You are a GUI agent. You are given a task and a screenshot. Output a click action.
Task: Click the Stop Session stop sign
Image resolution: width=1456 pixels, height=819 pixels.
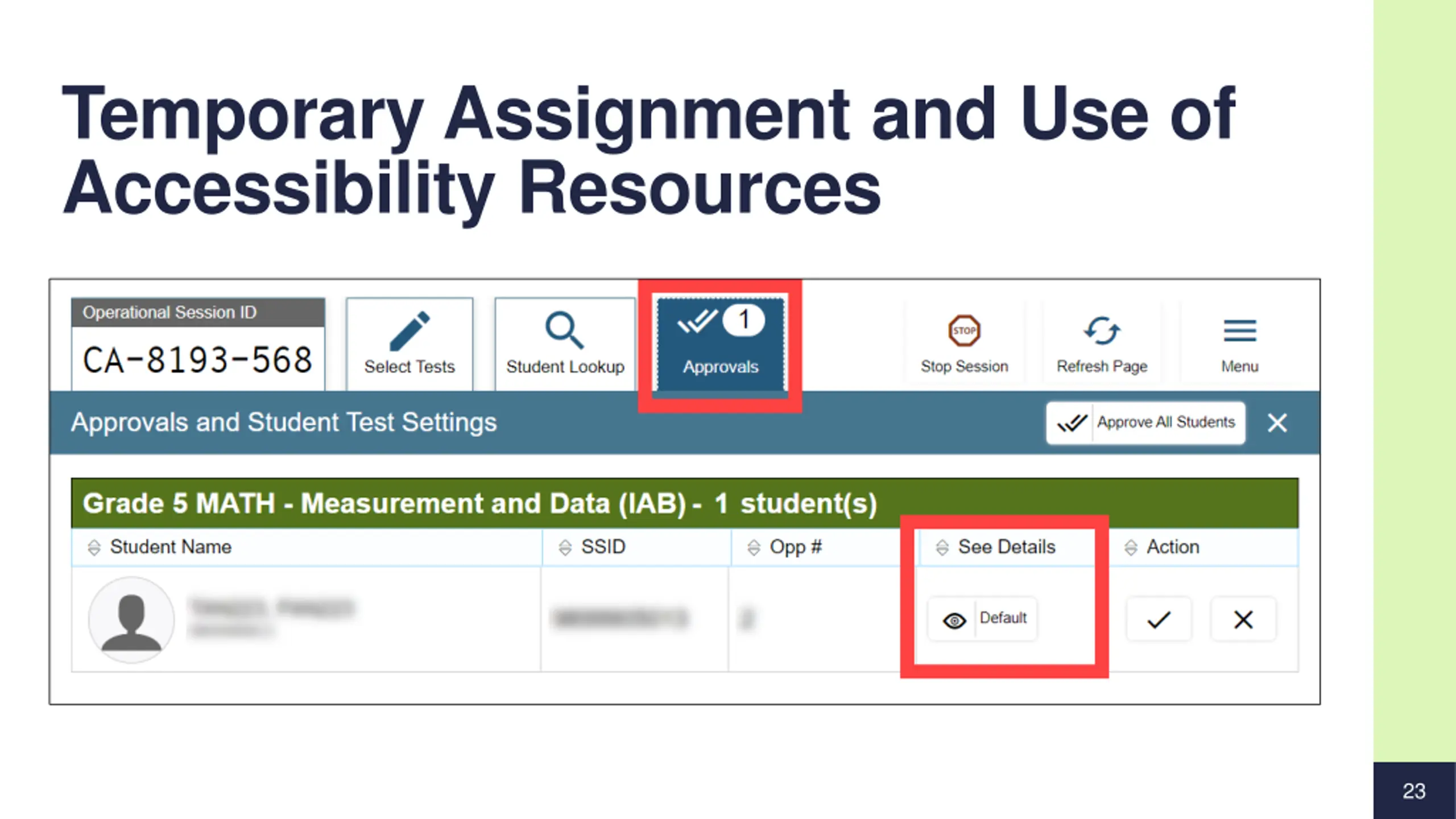coord(964,330)
